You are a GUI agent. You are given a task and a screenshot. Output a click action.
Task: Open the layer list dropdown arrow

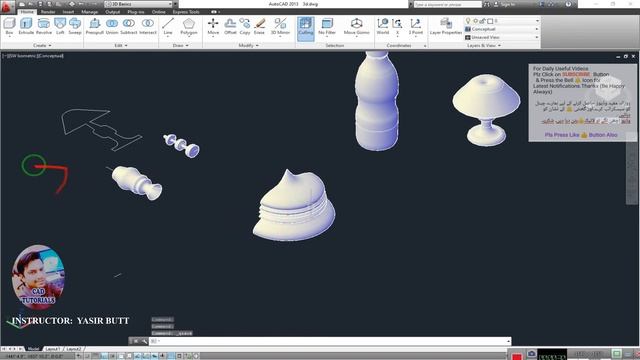537,21
